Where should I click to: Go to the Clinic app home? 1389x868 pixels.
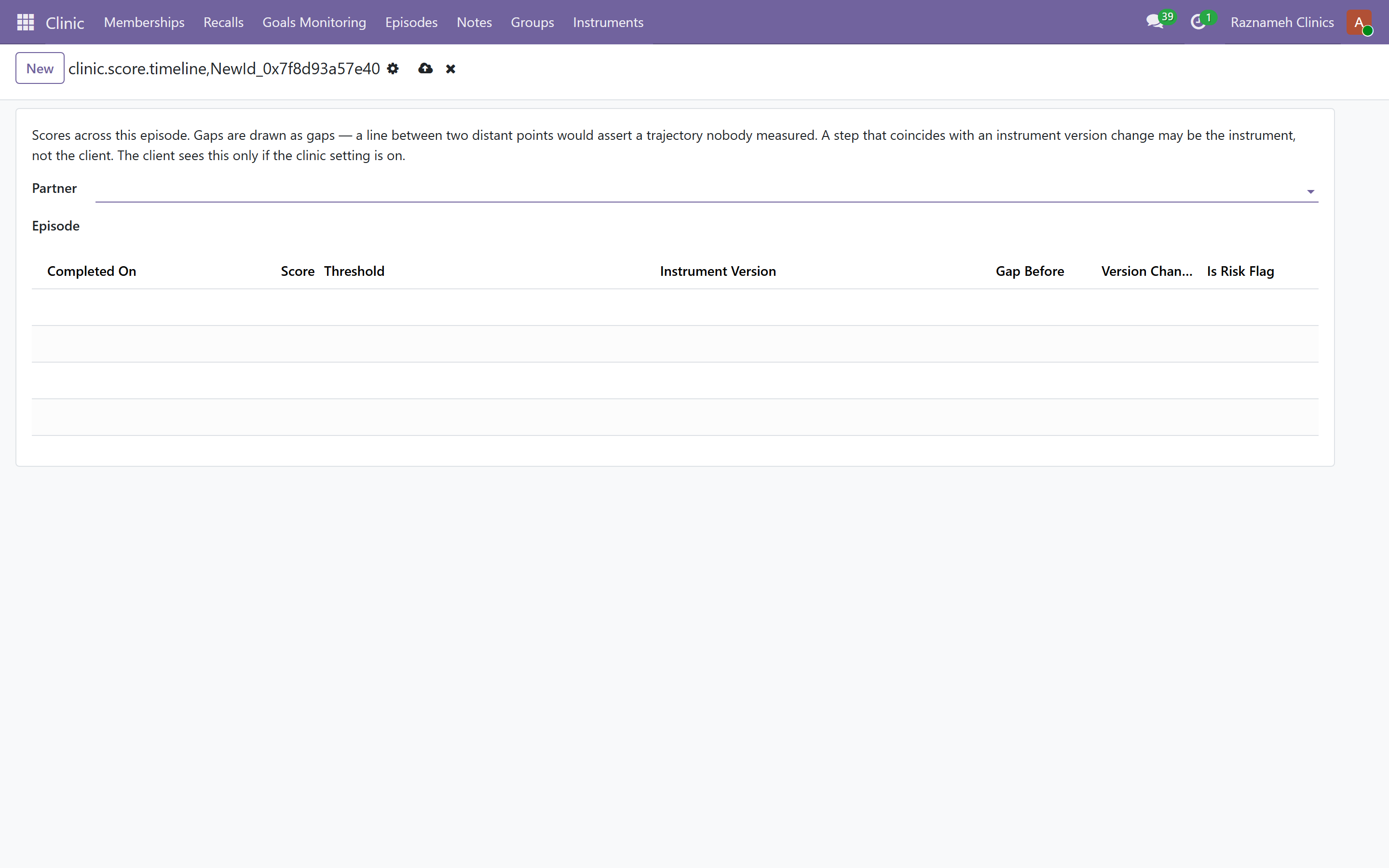coord(65,23)
